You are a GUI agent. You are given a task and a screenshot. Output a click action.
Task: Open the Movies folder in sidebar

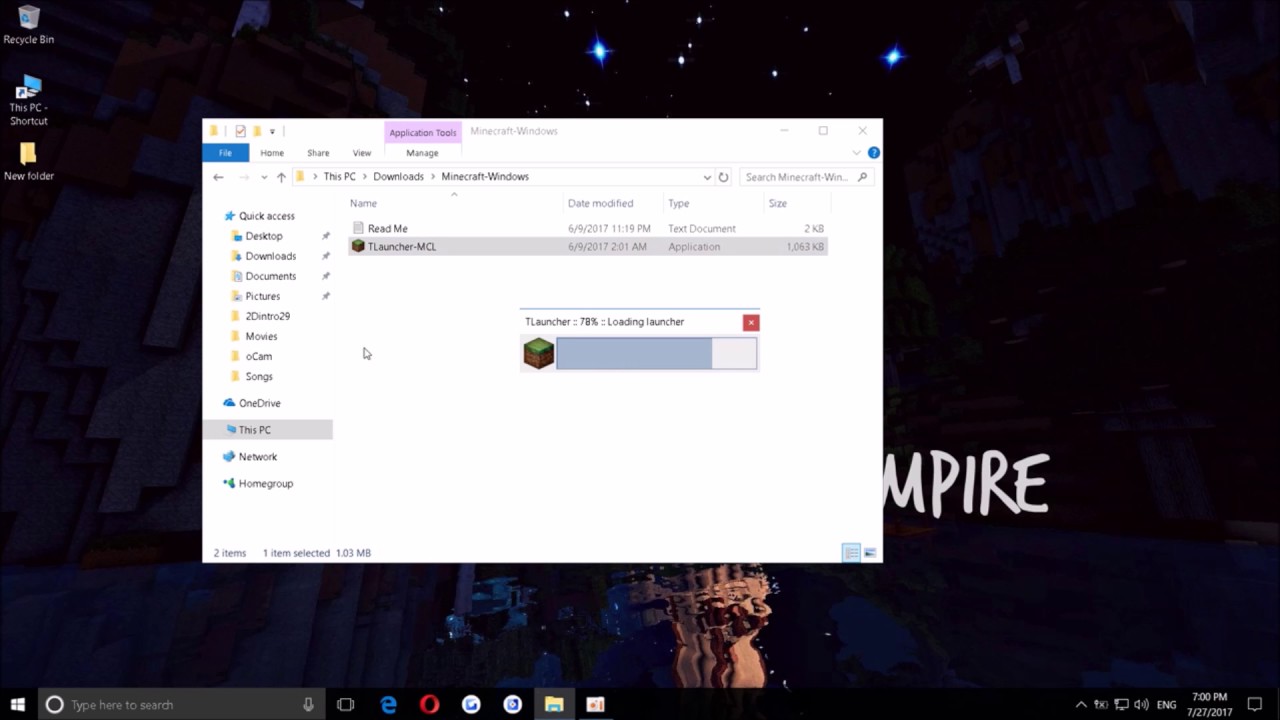pyautogui.click(x=261, y=336)
